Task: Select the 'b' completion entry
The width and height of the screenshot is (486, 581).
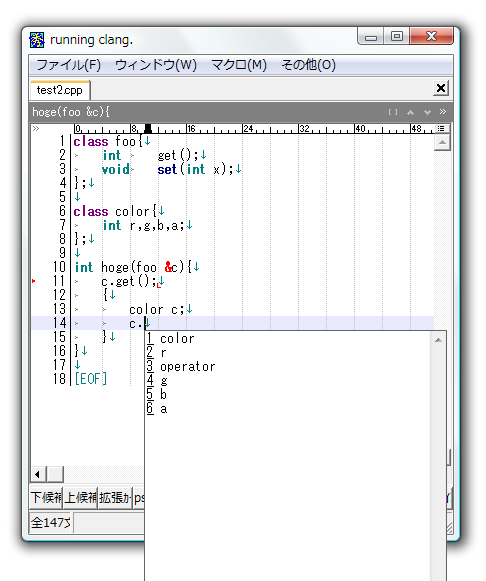Action: pos(287,395)
